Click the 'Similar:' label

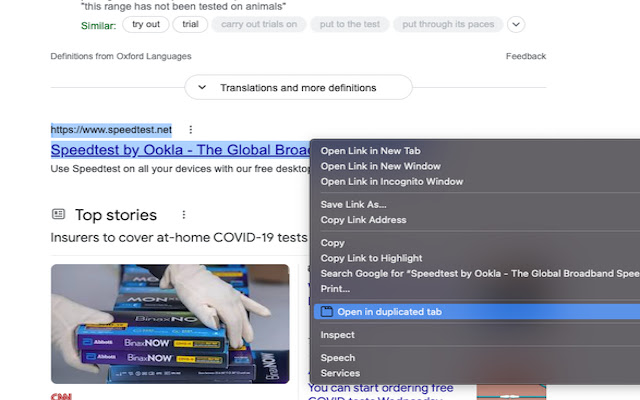click(x=98, y=26)
